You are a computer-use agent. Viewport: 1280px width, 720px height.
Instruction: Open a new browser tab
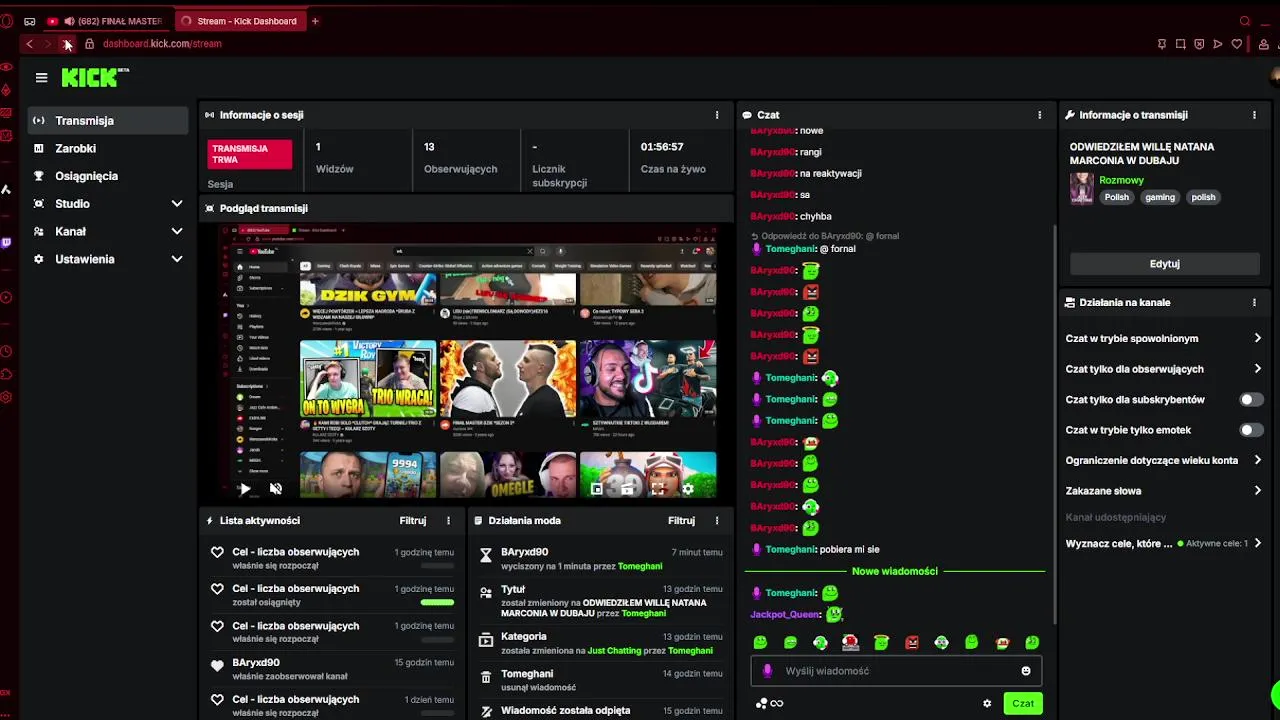pos(315,21)
